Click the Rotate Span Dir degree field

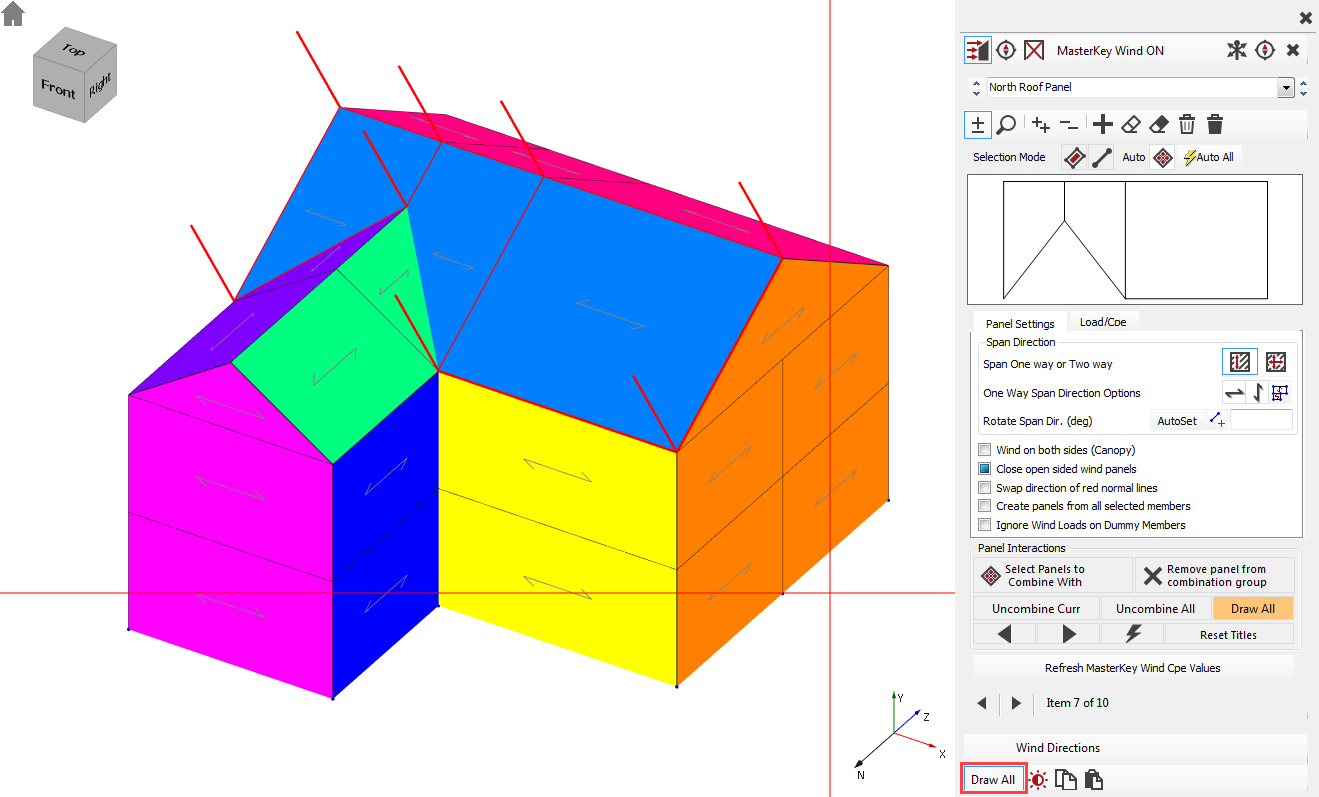pyautogui.click(x=1260, y=421)
